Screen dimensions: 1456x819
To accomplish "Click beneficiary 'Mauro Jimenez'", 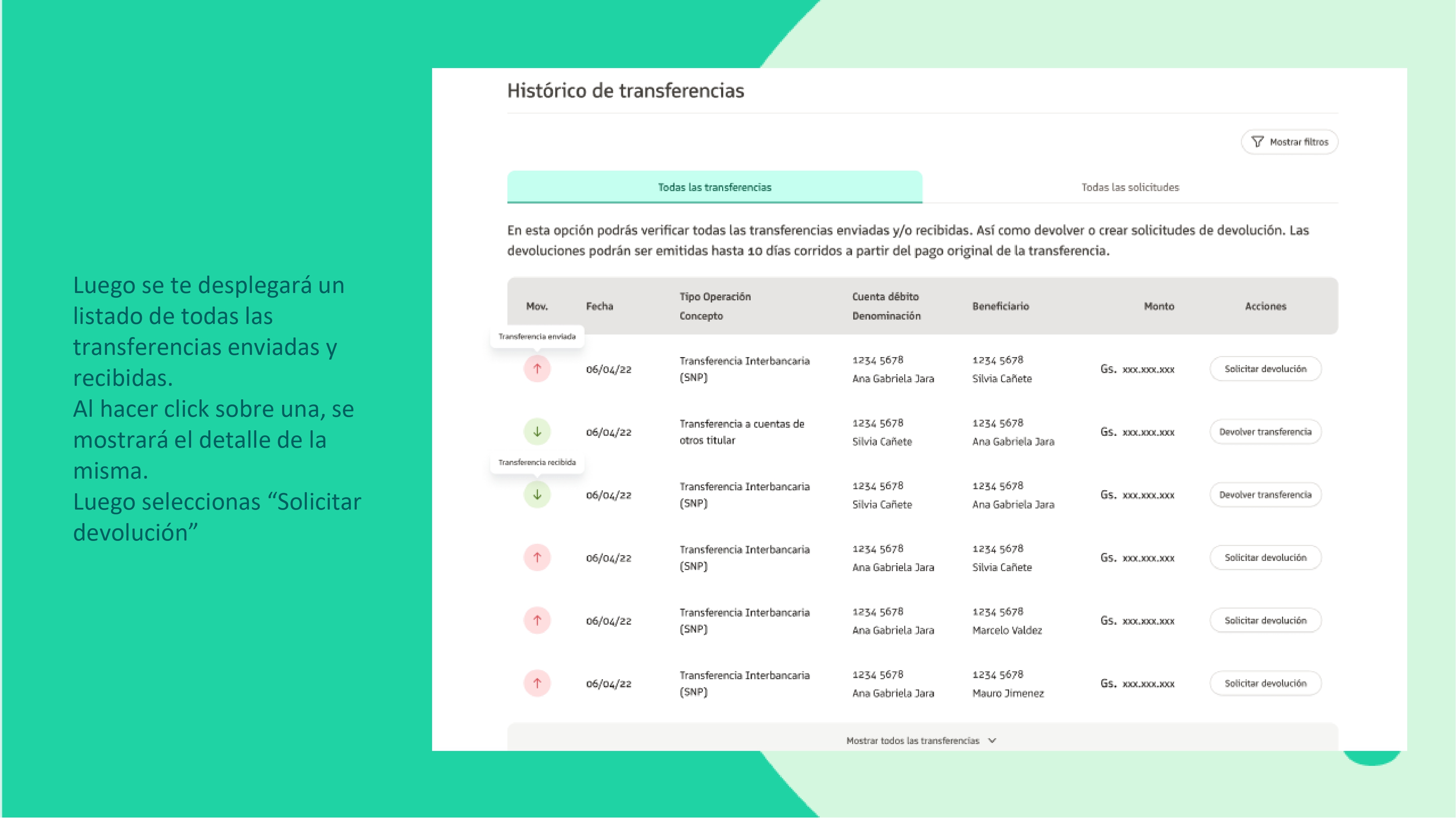I will 1008,693.
